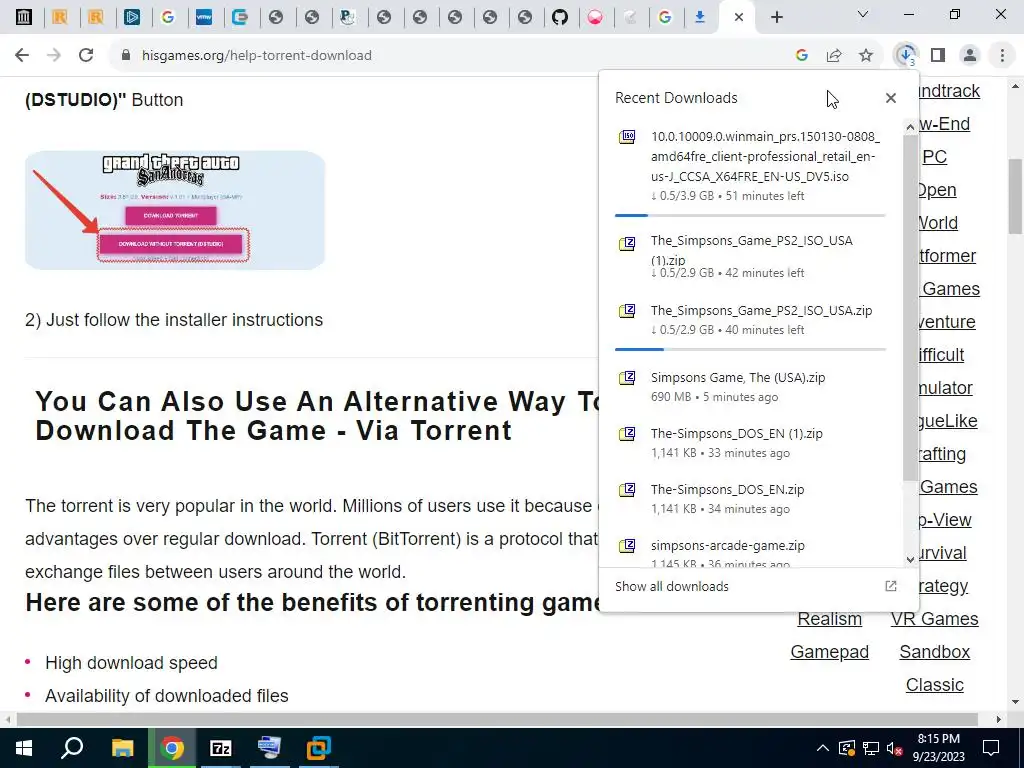Open Windows taskbar search
1024x768 pixels.
click(72, 748)
